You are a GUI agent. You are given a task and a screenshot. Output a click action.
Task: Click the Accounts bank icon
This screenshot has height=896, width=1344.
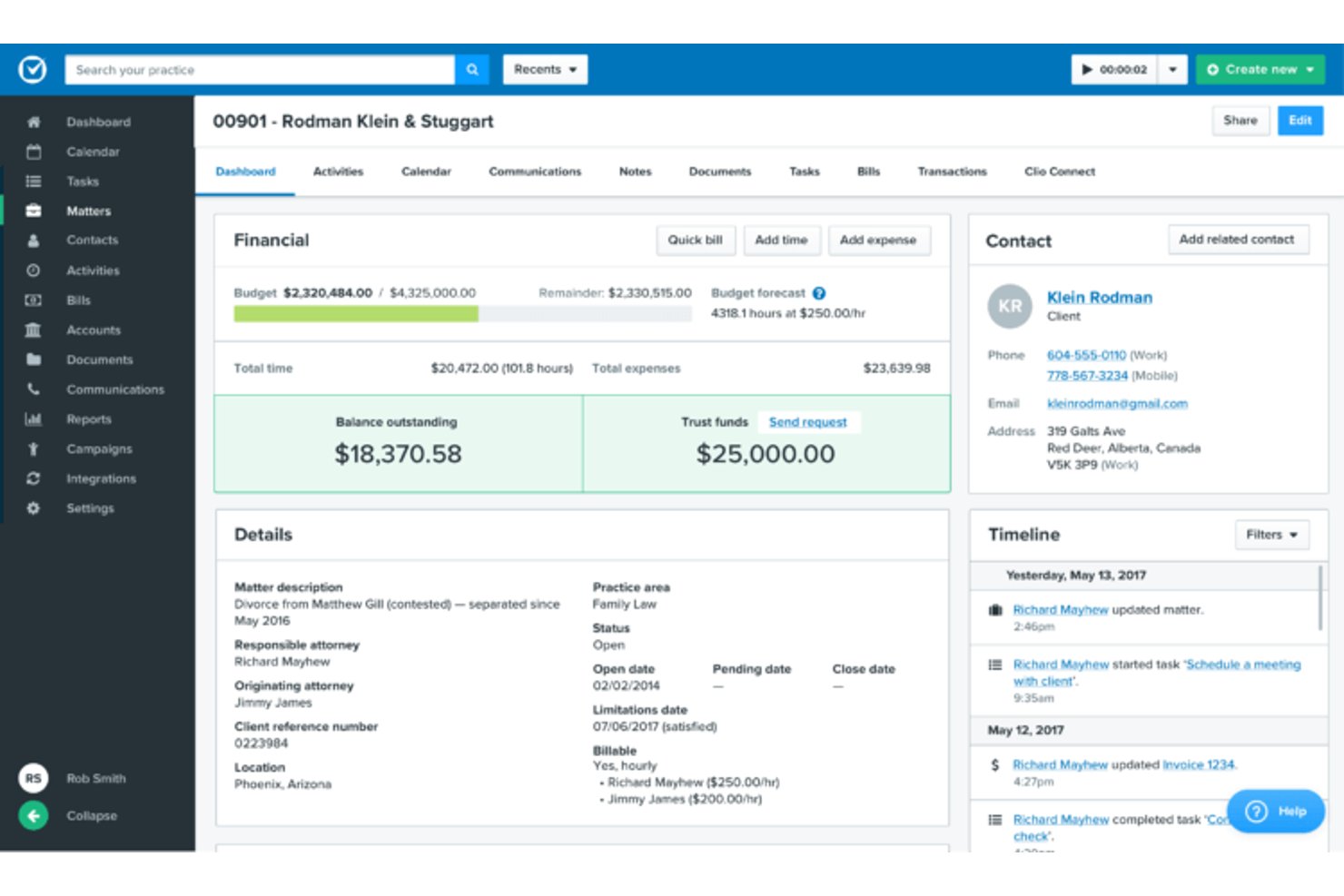coord(34,330)
